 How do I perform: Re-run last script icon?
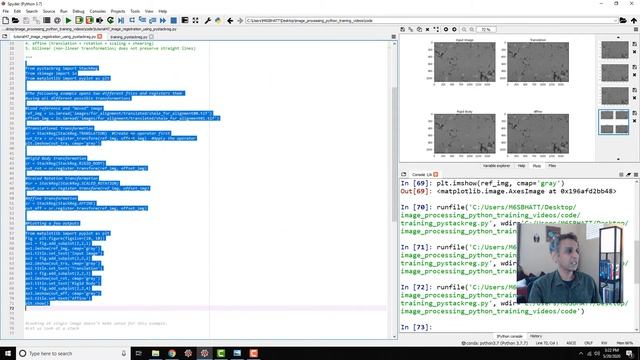pyautogui.click(x=110, y=20)
